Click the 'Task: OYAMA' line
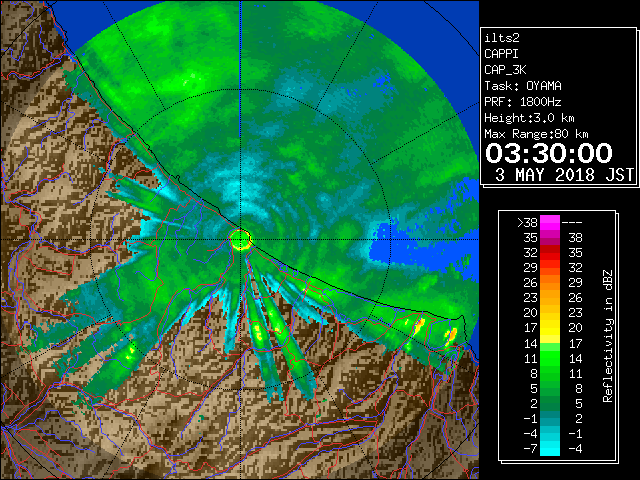 point(523,86)
